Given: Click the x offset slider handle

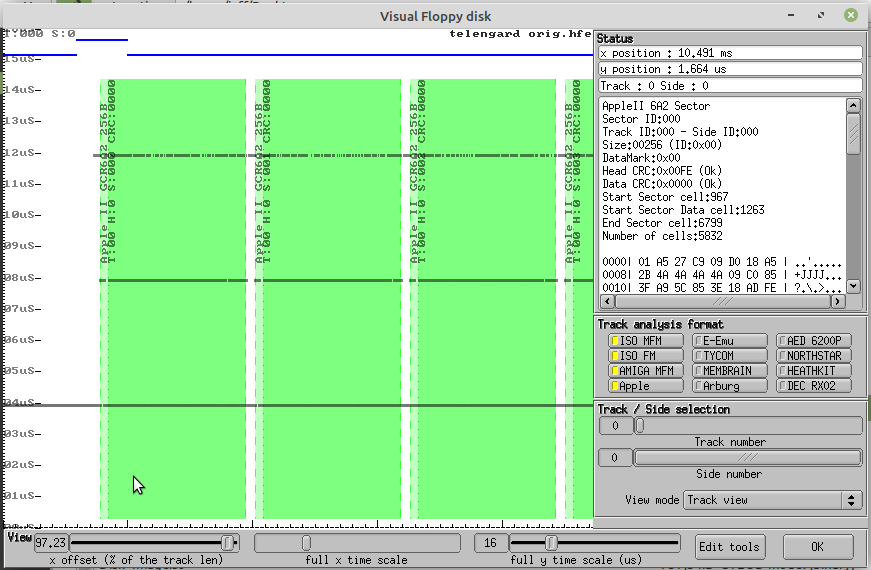Looking at the screenshot, I should click(228, 543).
